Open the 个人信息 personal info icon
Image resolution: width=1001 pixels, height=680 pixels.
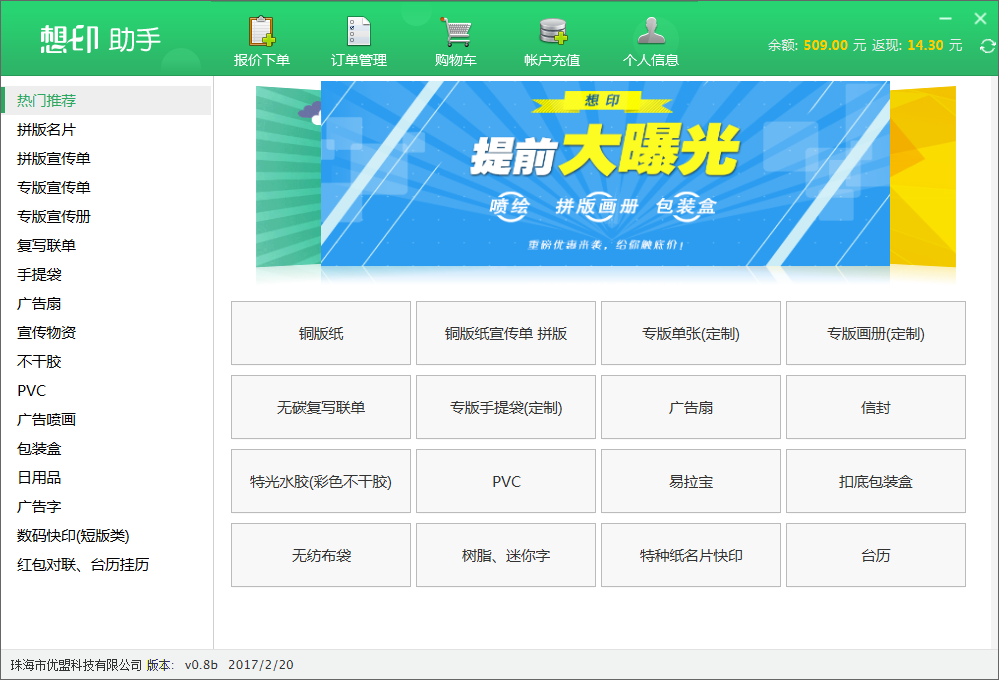click(651, 41)
